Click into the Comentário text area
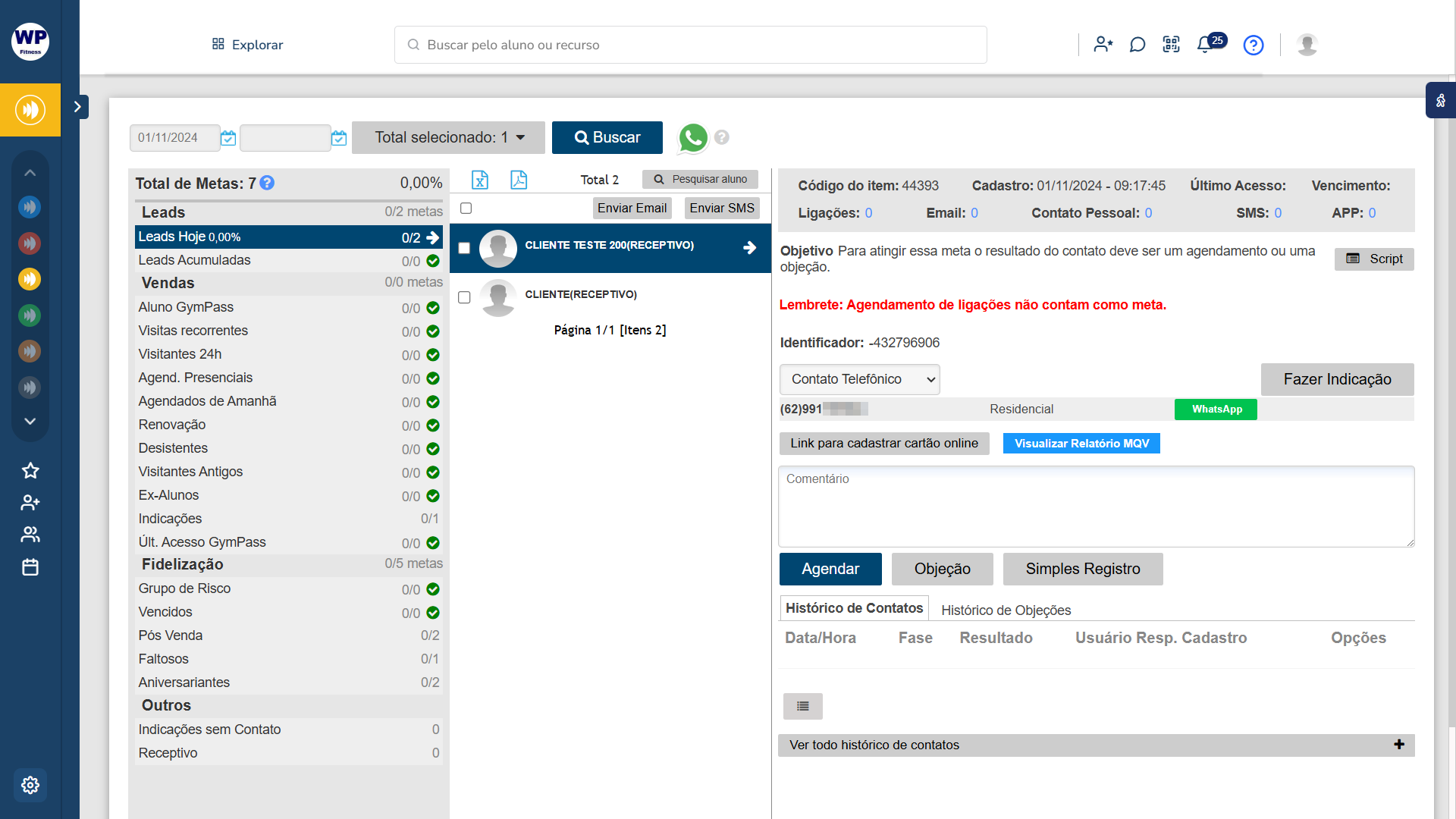1456x819 pixels. coord(1096,507)
